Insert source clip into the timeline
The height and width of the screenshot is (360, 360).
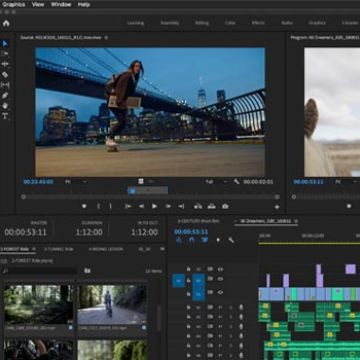tap(198, 206)
